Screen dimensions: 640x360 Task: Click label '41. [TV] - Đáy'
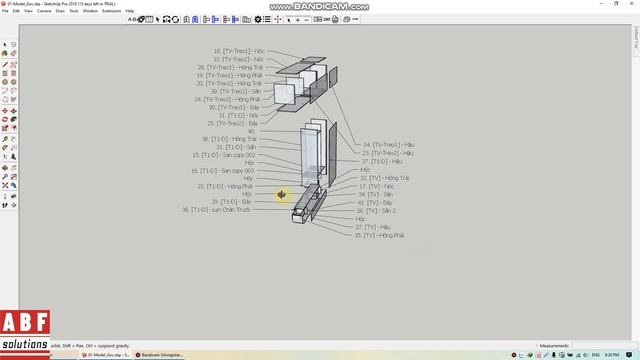coord(375,202)
